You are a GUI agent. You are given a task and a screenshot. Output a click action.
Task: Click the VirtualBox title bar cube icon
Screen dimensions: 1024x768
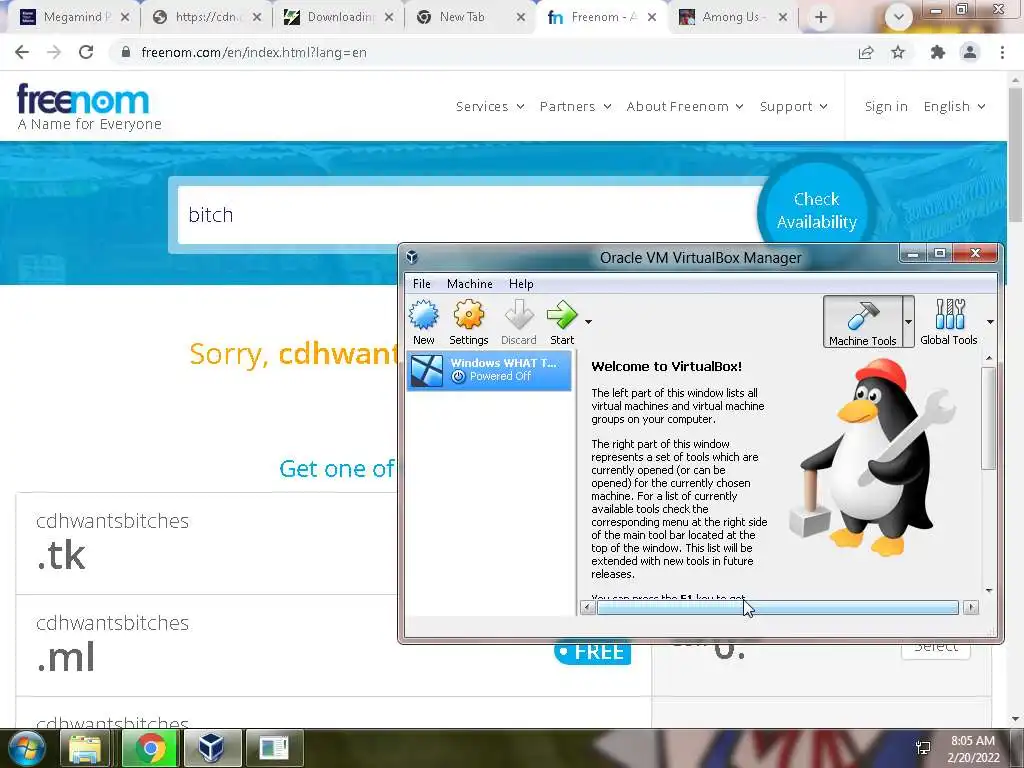pos(412,257)
